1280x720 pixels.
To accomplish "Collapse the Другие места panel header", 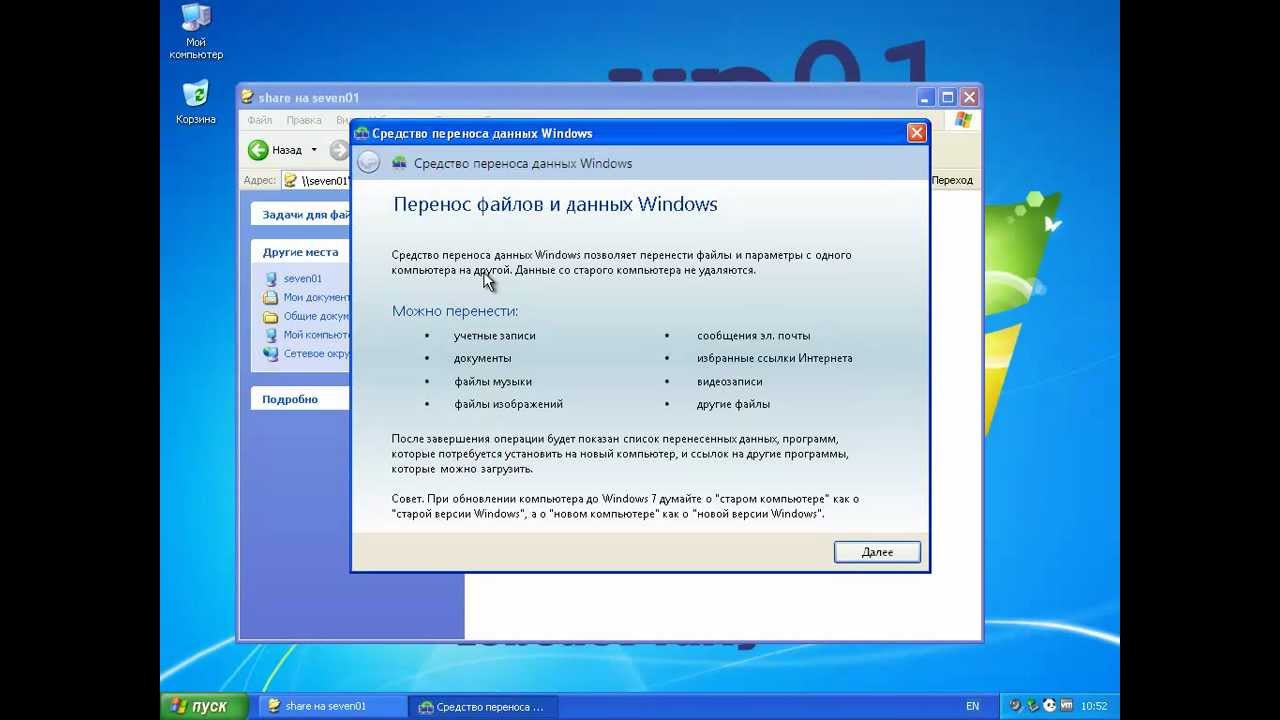I will tap(300, 252).
